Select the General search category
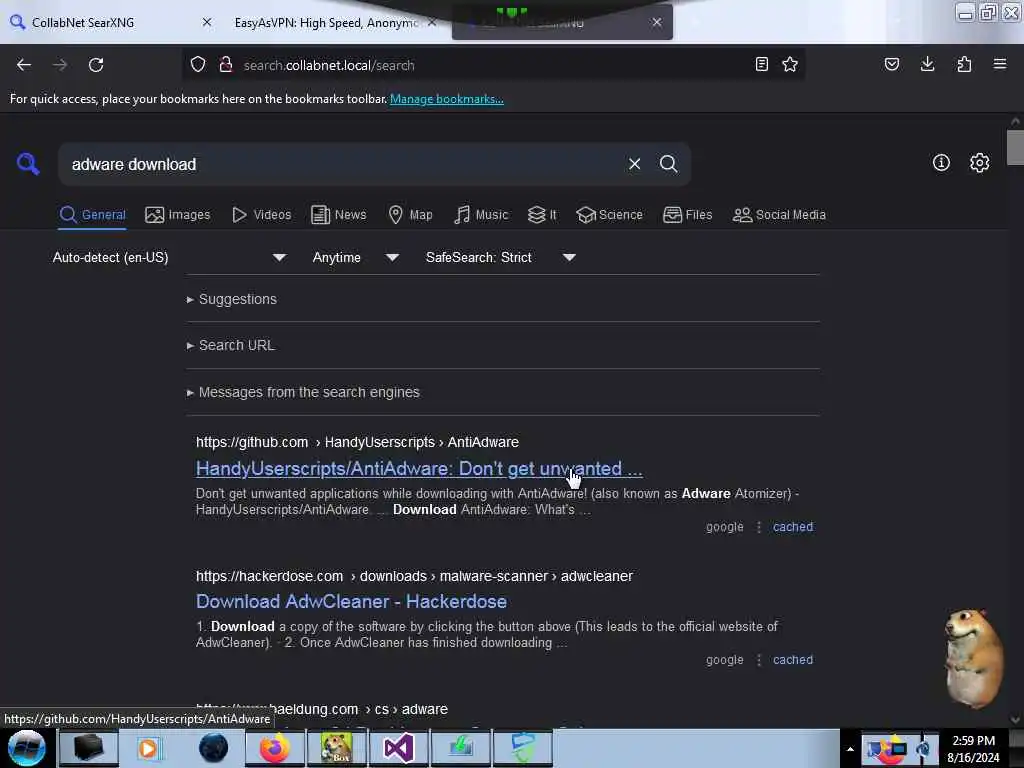Image resolution: width=1024 pixels, height=768 pixels. pyautogui.click(x=93, y=215)
